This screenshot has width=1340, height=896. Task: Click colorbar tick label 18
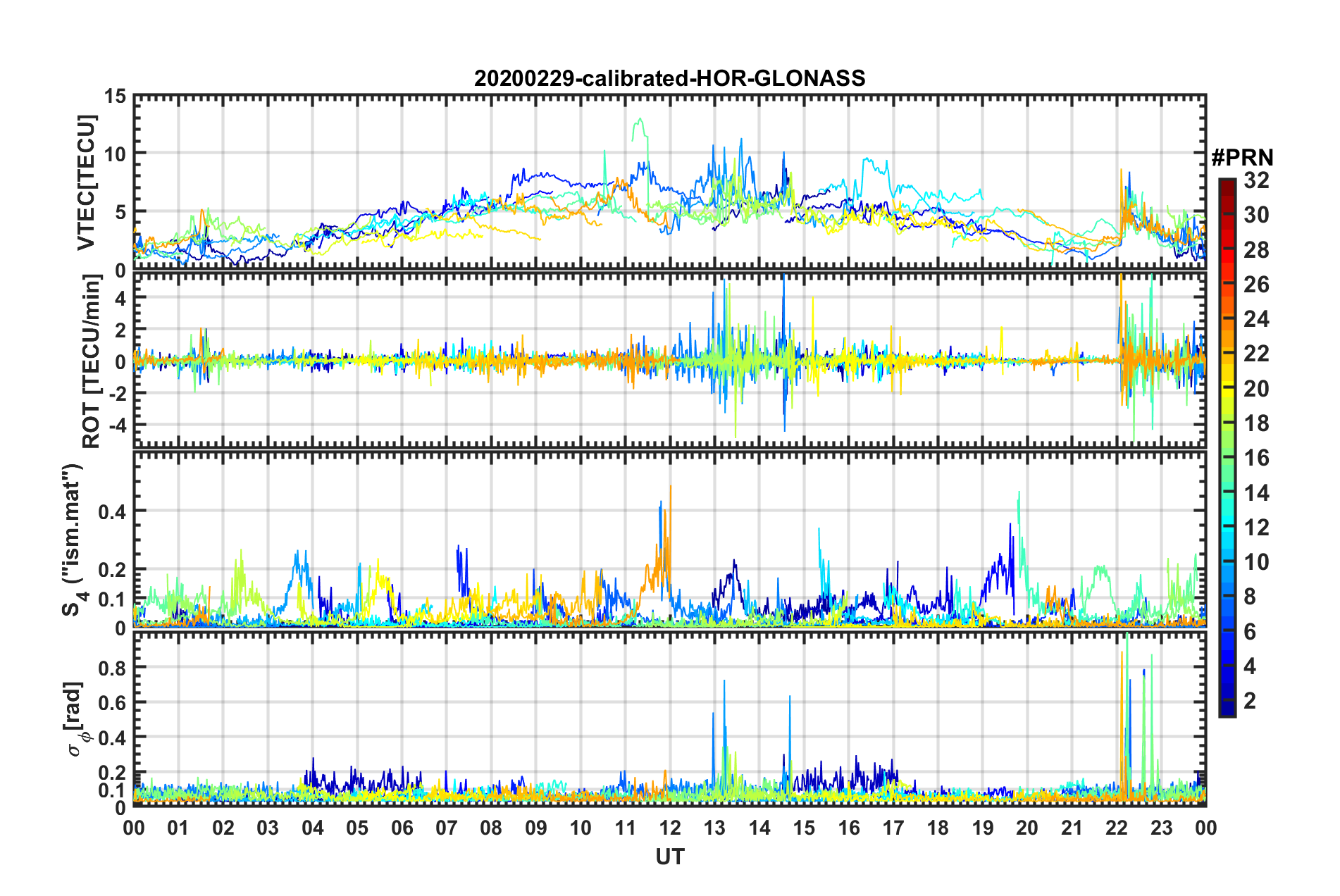[x=1256, y=423]
